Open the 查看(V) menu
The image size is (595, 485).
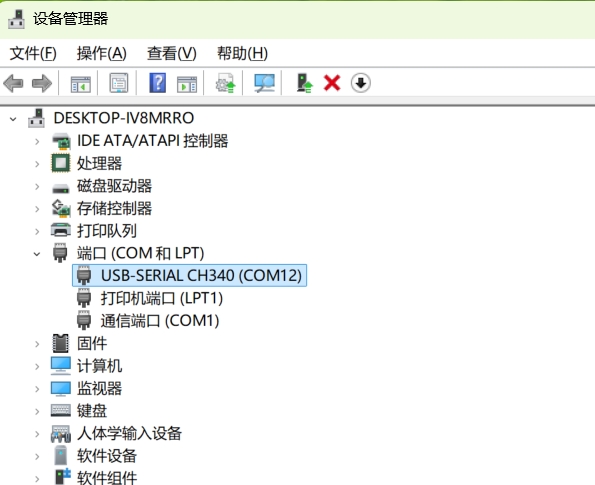[x=172, y=53]
